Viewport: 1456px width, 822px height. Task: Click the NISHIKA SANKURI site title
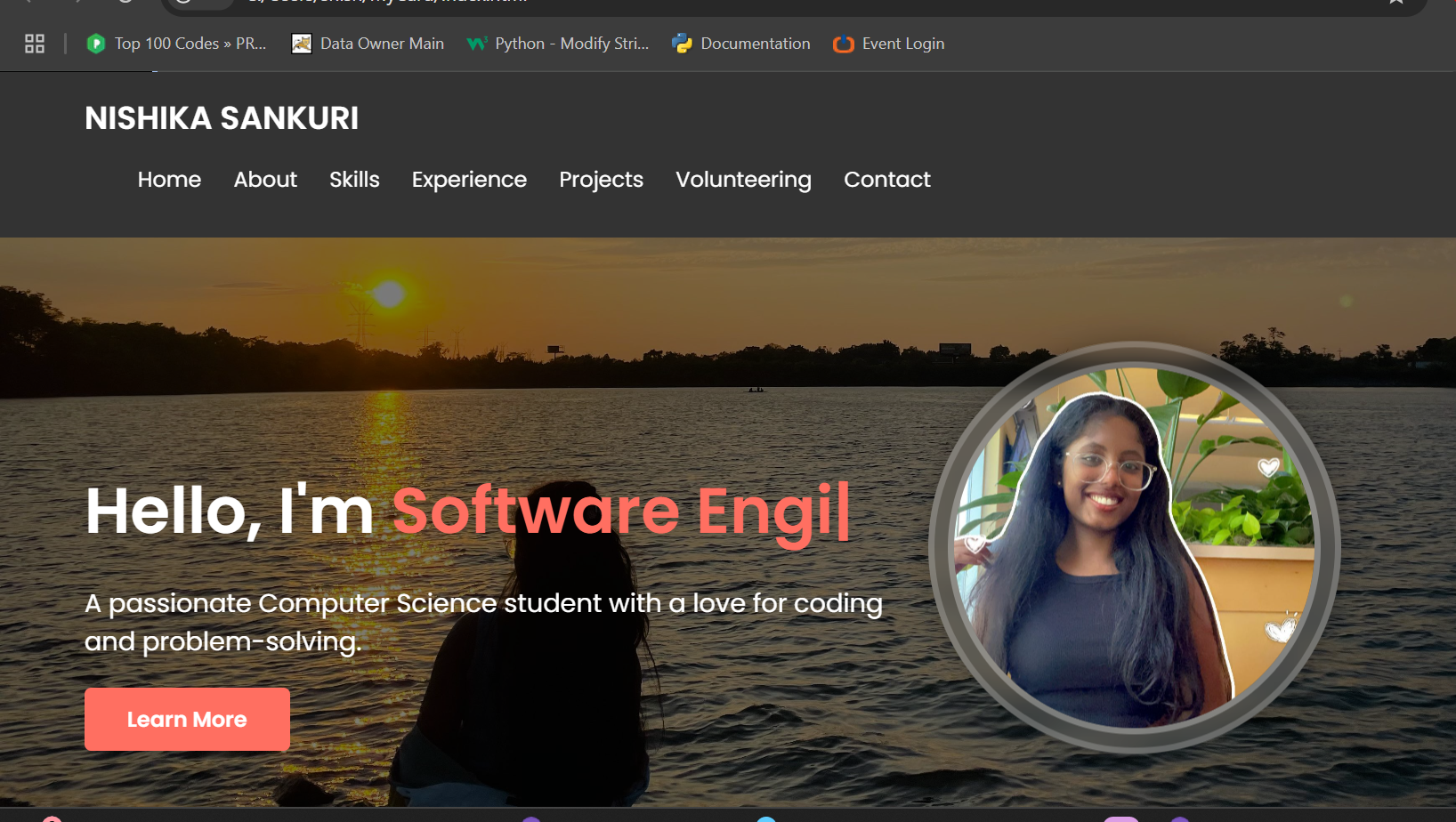tap(222, 118)
